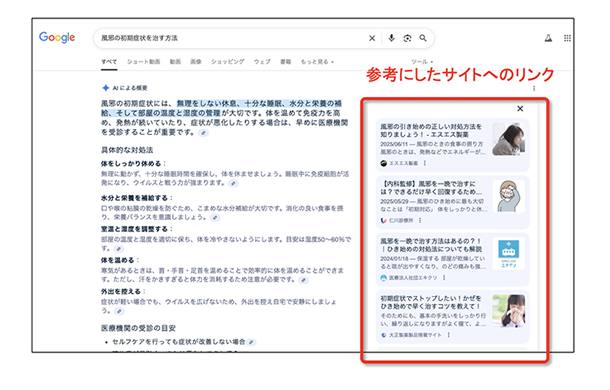Open the 風邪を一晩で治す方法はあるの source card
This screenshot has height=390, width=610.
453,259
